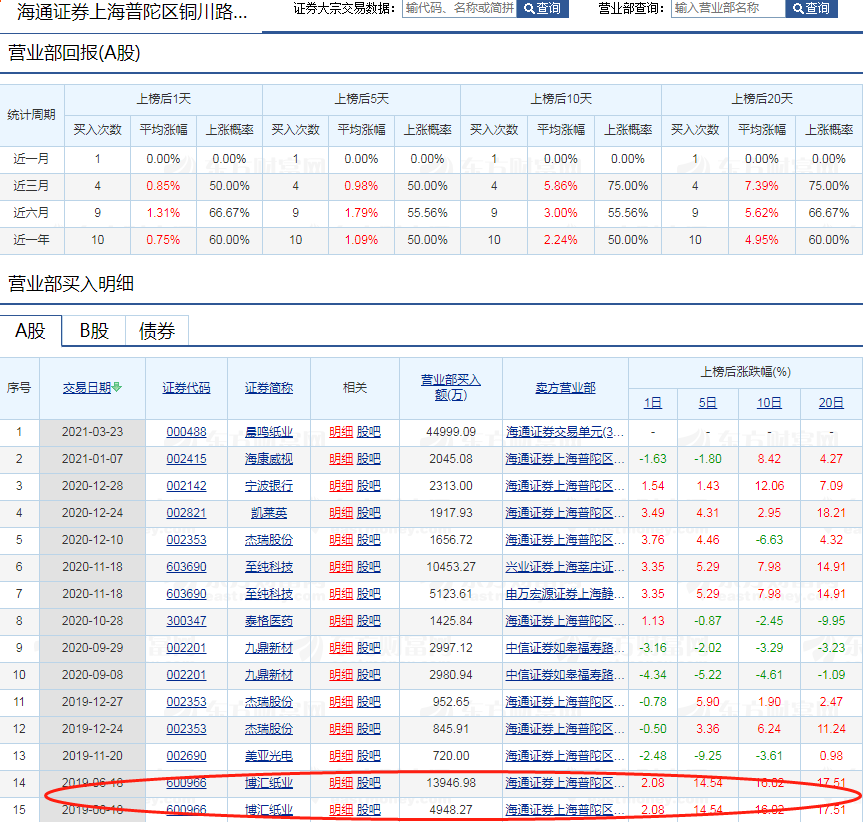863x822 pixels.
Task: Open 明细 for the 凯莱英 row
Action: (x=341, y=513)
